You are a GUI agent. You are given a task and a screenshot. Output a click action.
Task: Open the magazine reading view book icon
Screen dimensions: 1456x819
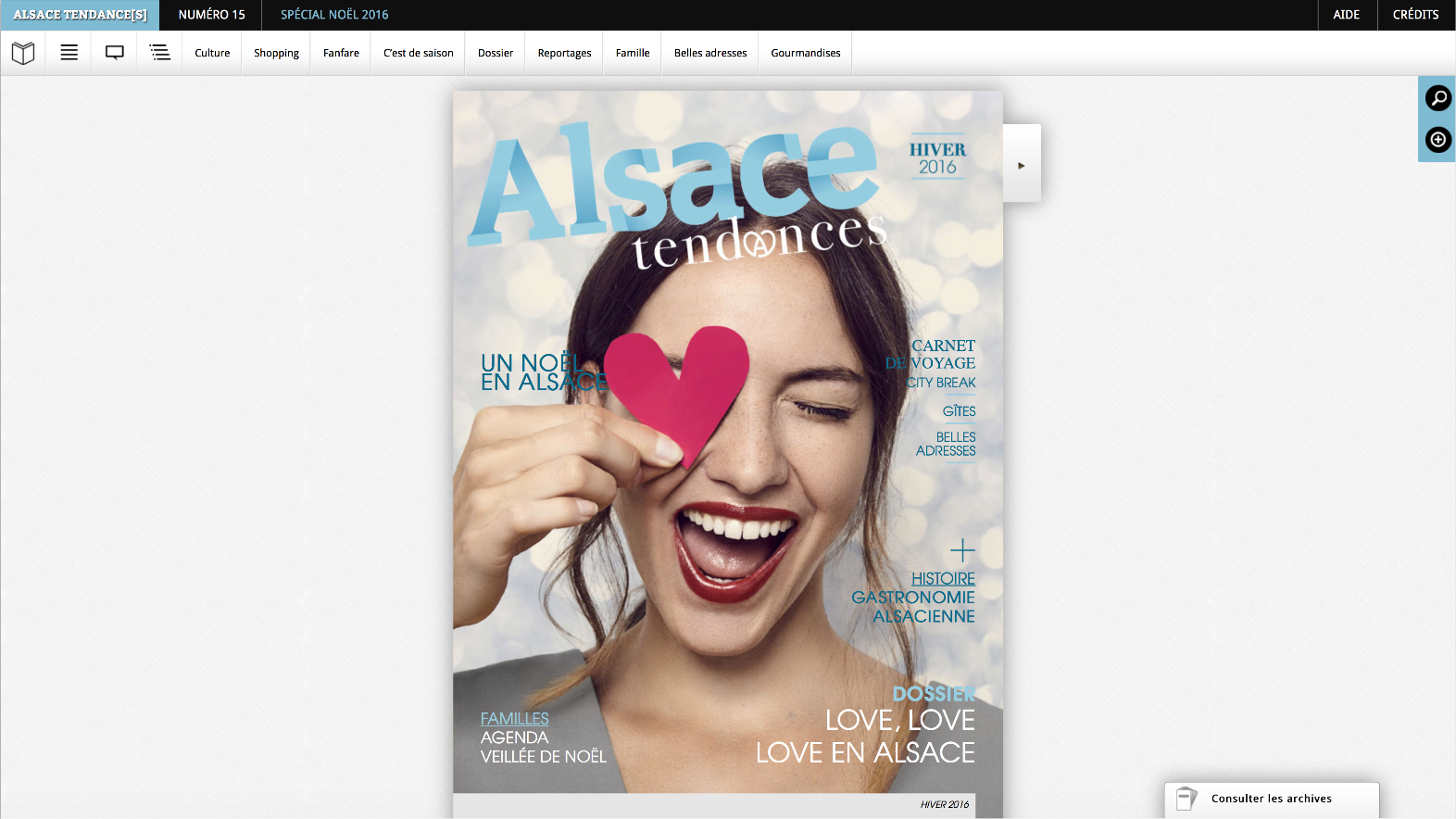pos(23,53)
